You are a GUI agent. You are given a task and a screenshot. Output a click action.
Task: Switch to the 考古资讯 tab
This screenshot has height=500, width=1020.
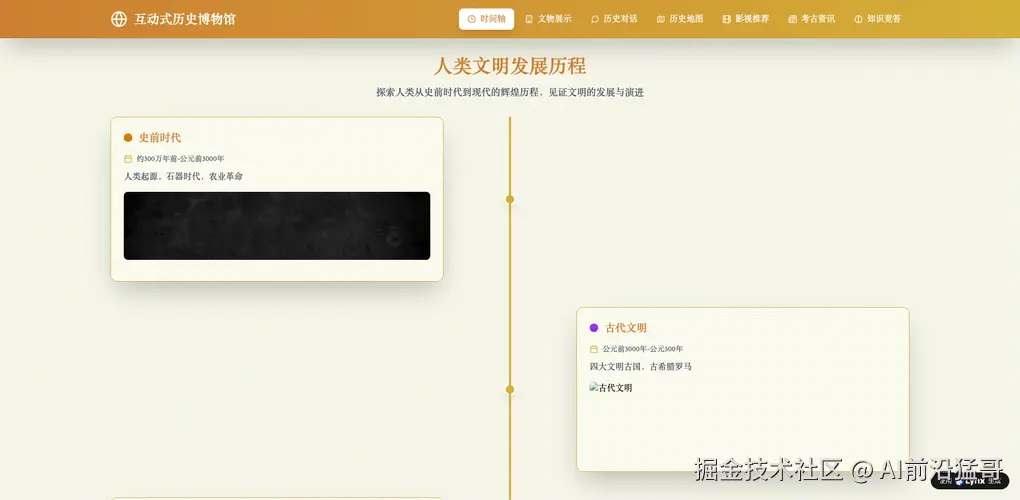(x=811, y=19)
